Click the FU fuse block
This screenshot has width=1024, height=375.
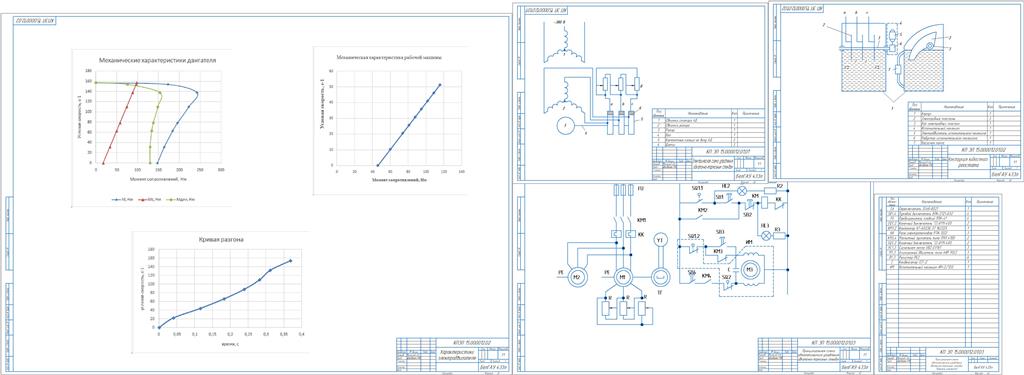tap(622, 190)
